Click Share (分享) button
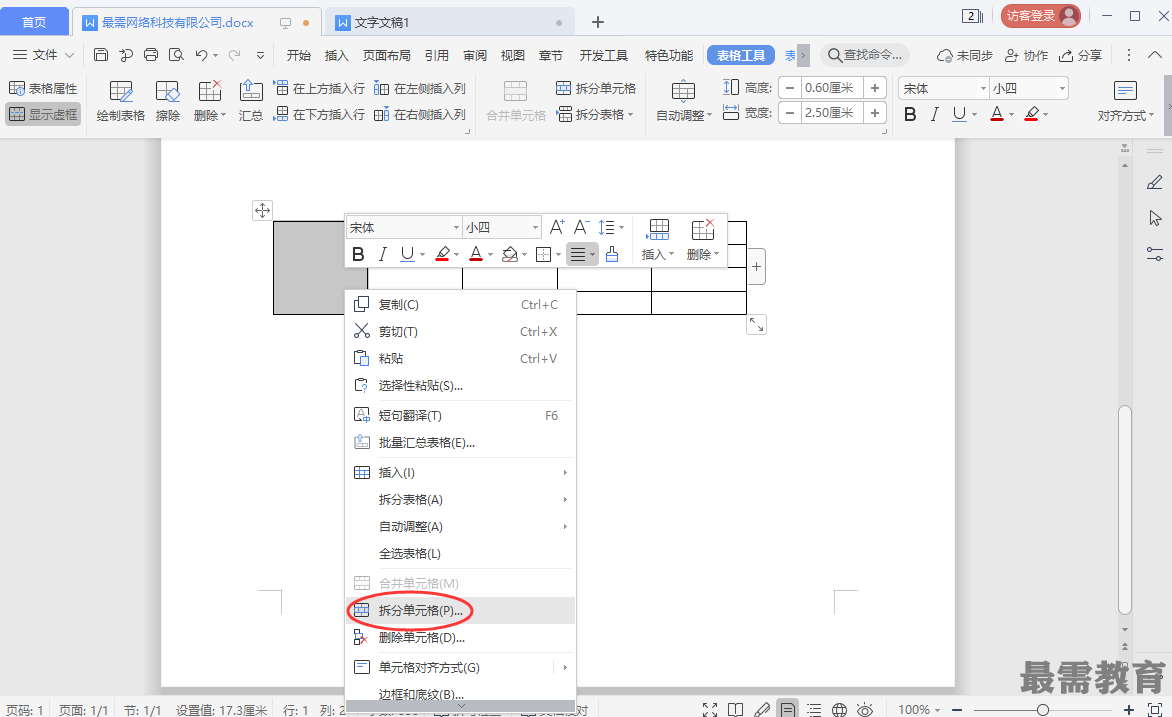Viewport: 1172px width, 717px height. pos(1080,55)
